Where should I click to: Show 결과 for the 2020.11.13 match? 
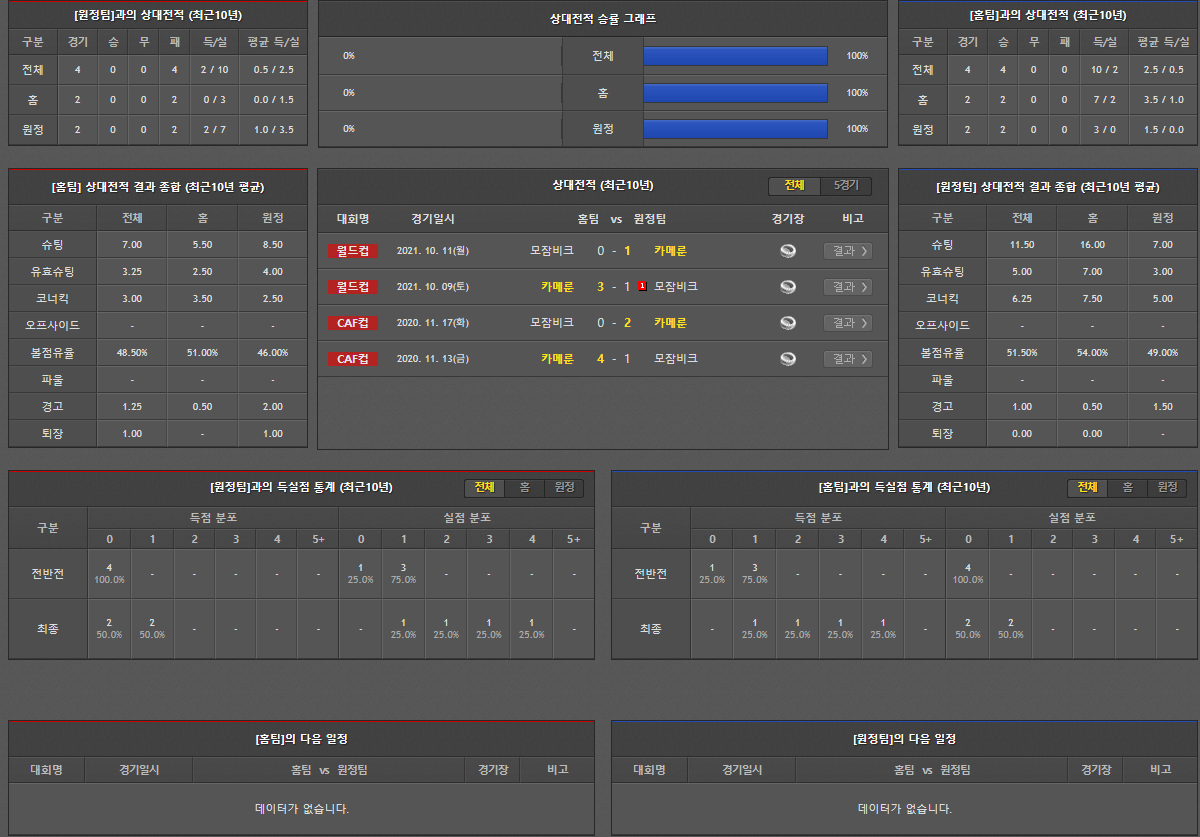pos(847,359)
